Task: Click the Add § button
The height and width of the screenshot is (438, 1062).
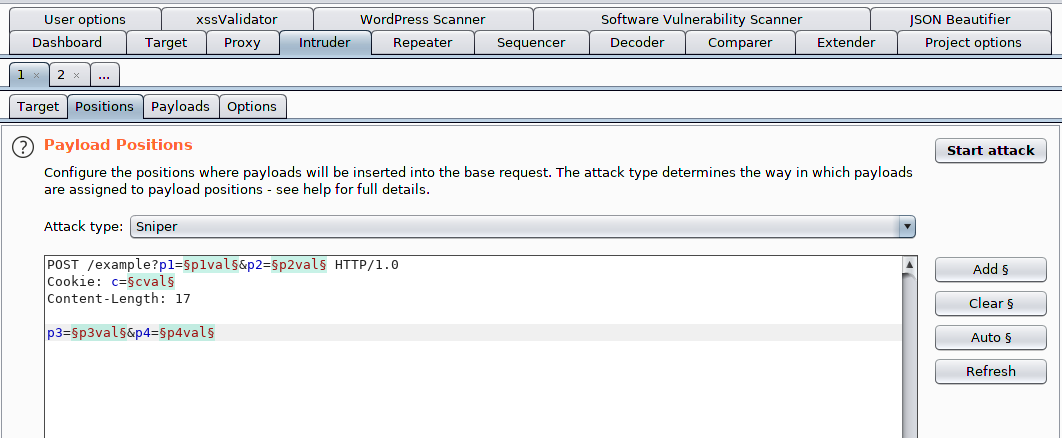Action: click(x=990, y=269)
